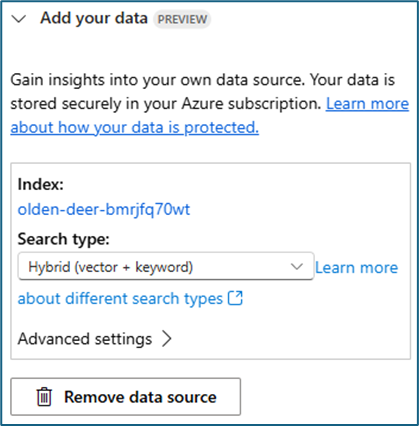Click the right arrow beside Advanced settings
Viewport: 419px width, 426px height.
166,339
